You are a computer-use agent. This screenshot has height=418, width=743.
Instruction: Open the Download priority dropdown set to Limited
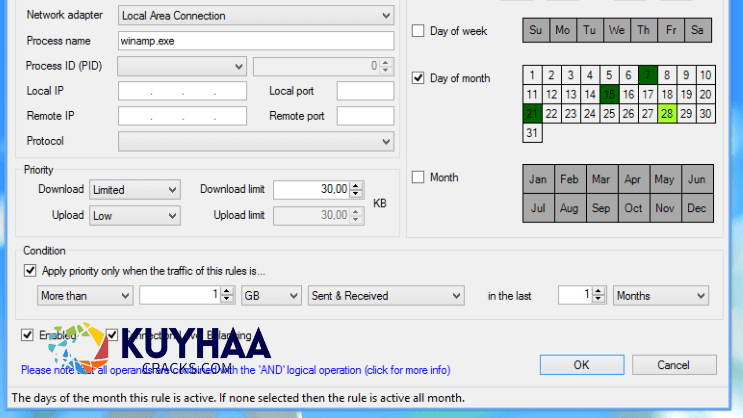click(x=134, y=189)
